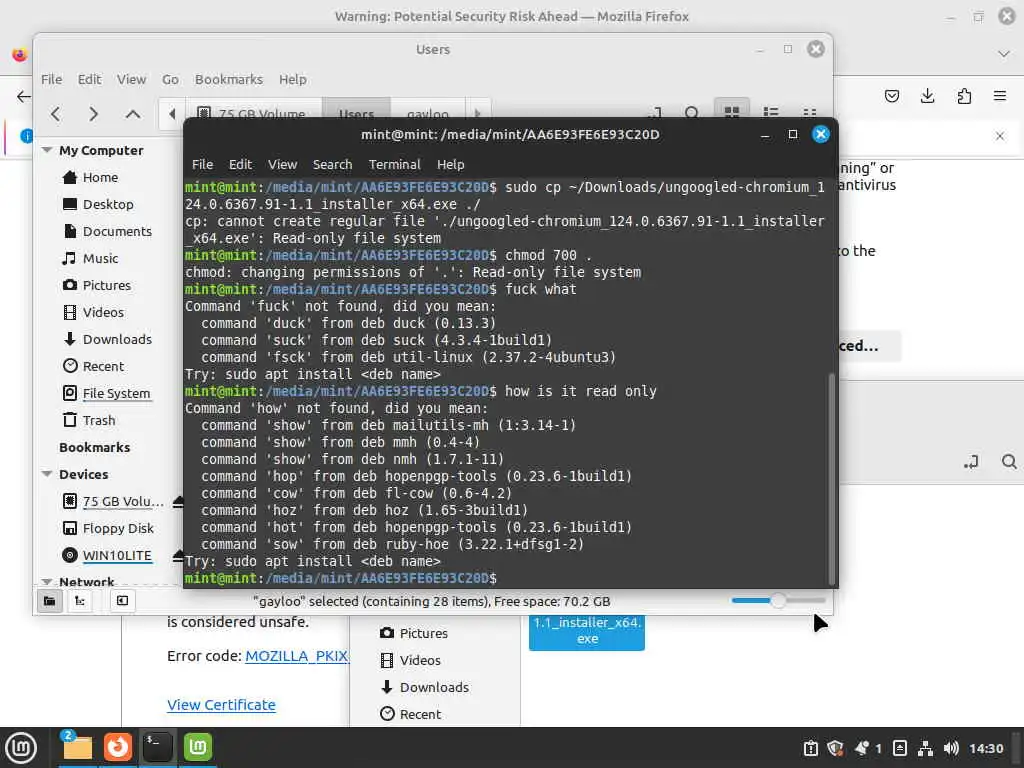This screenshot has height=768, width=1024.
Task: Click the terminal vertical scrollbar
Action: tap(831, 480)
